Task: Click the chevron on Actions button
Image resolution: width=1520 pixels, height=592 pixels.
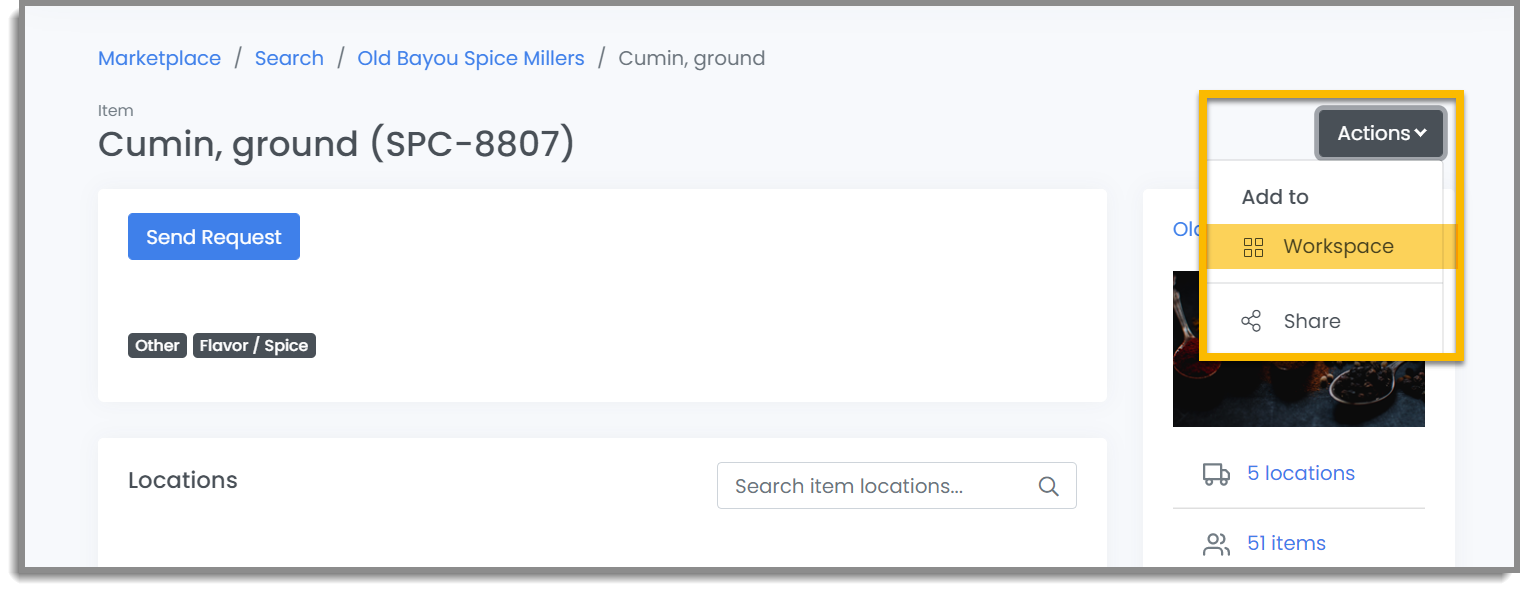Action: pyautogui.click(x=1421, y=133)
